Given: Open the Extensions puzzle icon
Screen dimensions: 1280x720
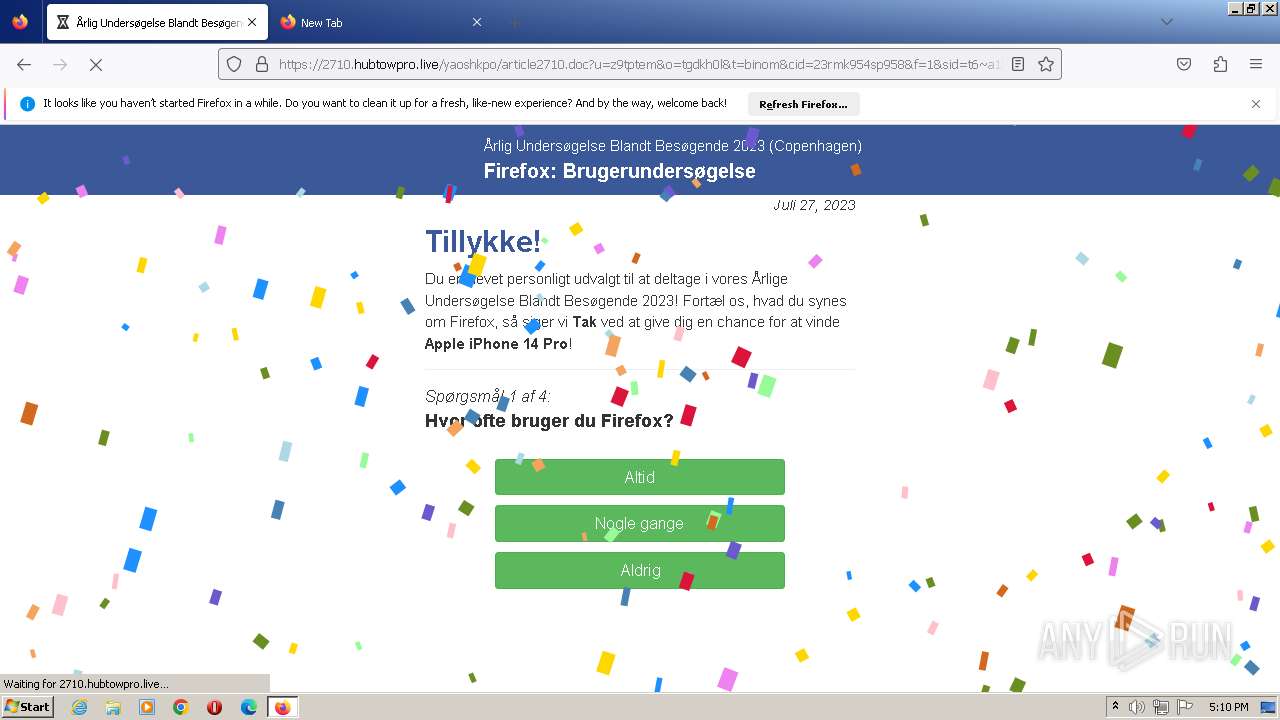Looking at the screenshot, I should (1220, 64).
